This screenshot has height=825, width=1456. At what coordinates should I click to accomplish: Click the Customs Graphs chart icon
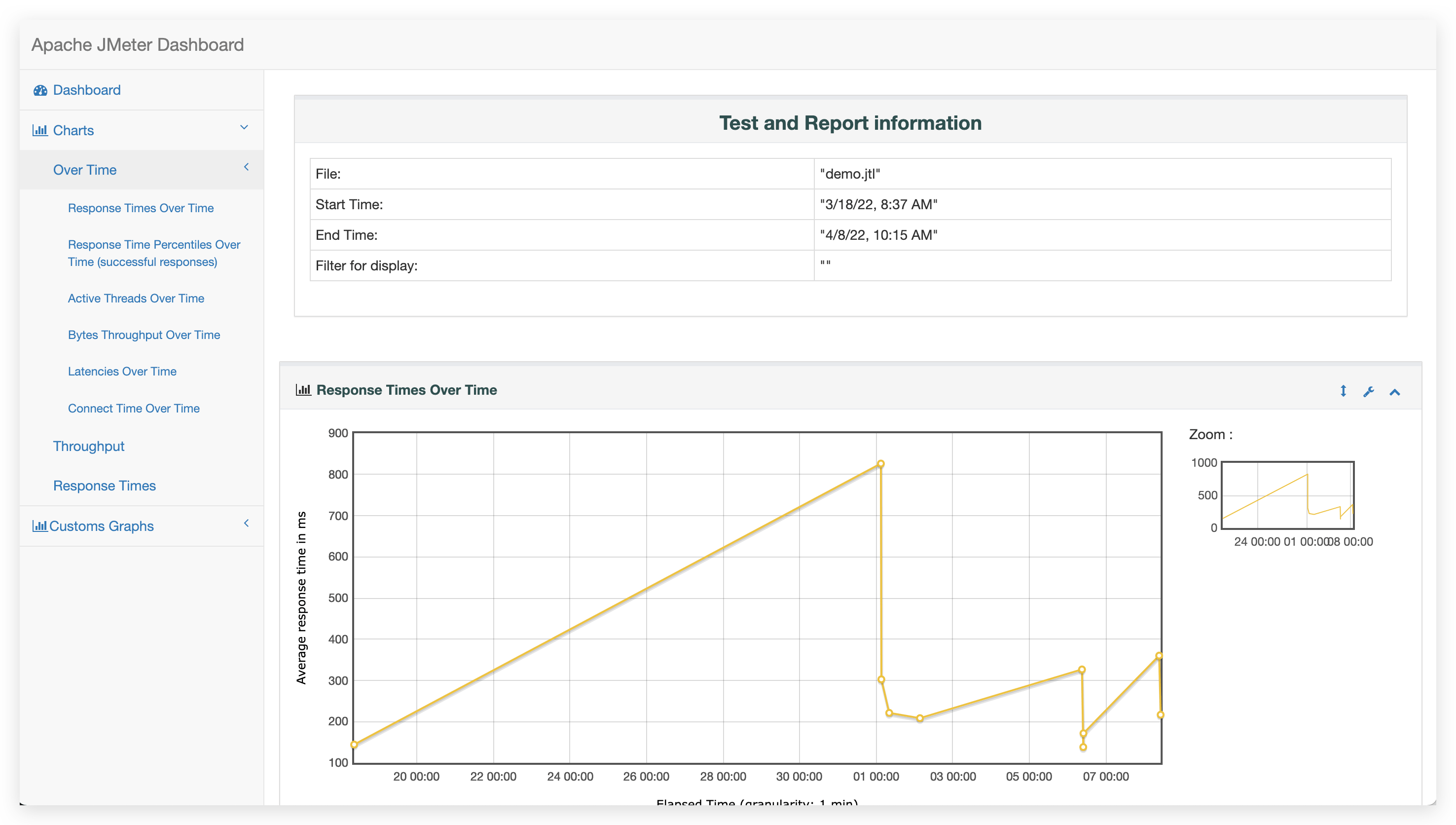pos(39,526)
